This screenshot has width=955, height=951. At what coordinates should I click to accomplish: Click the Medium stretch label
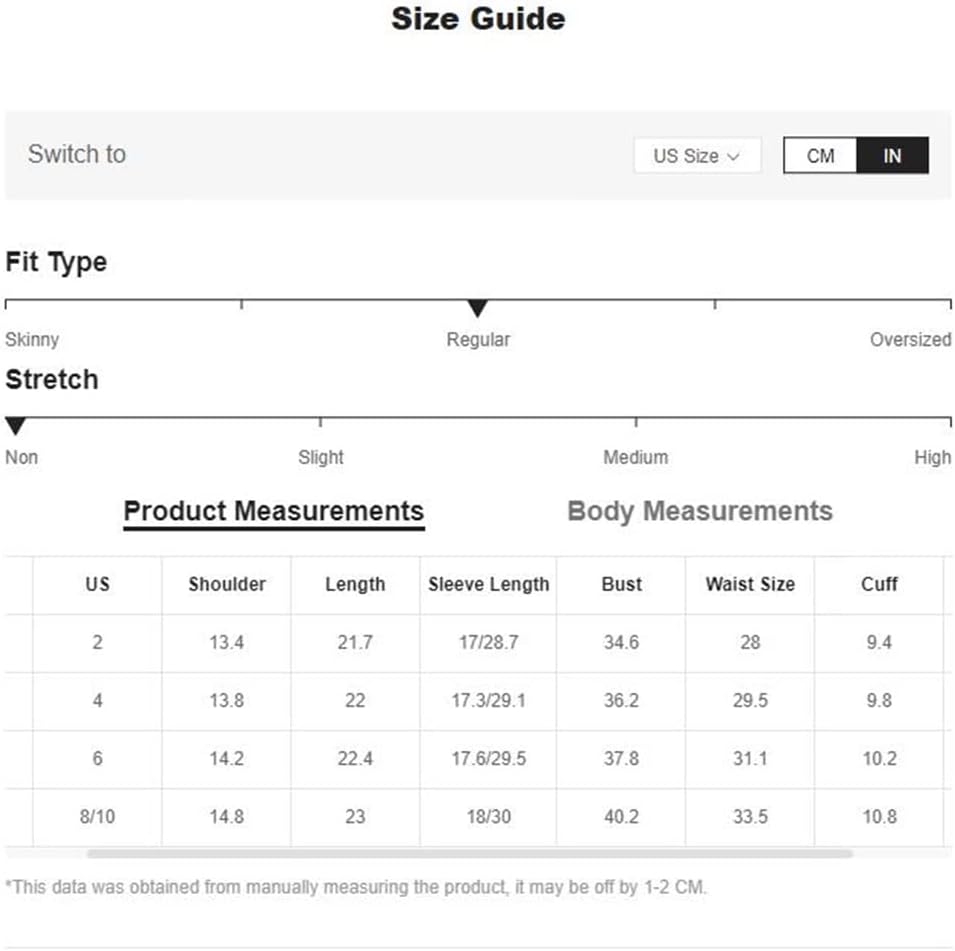635,458
